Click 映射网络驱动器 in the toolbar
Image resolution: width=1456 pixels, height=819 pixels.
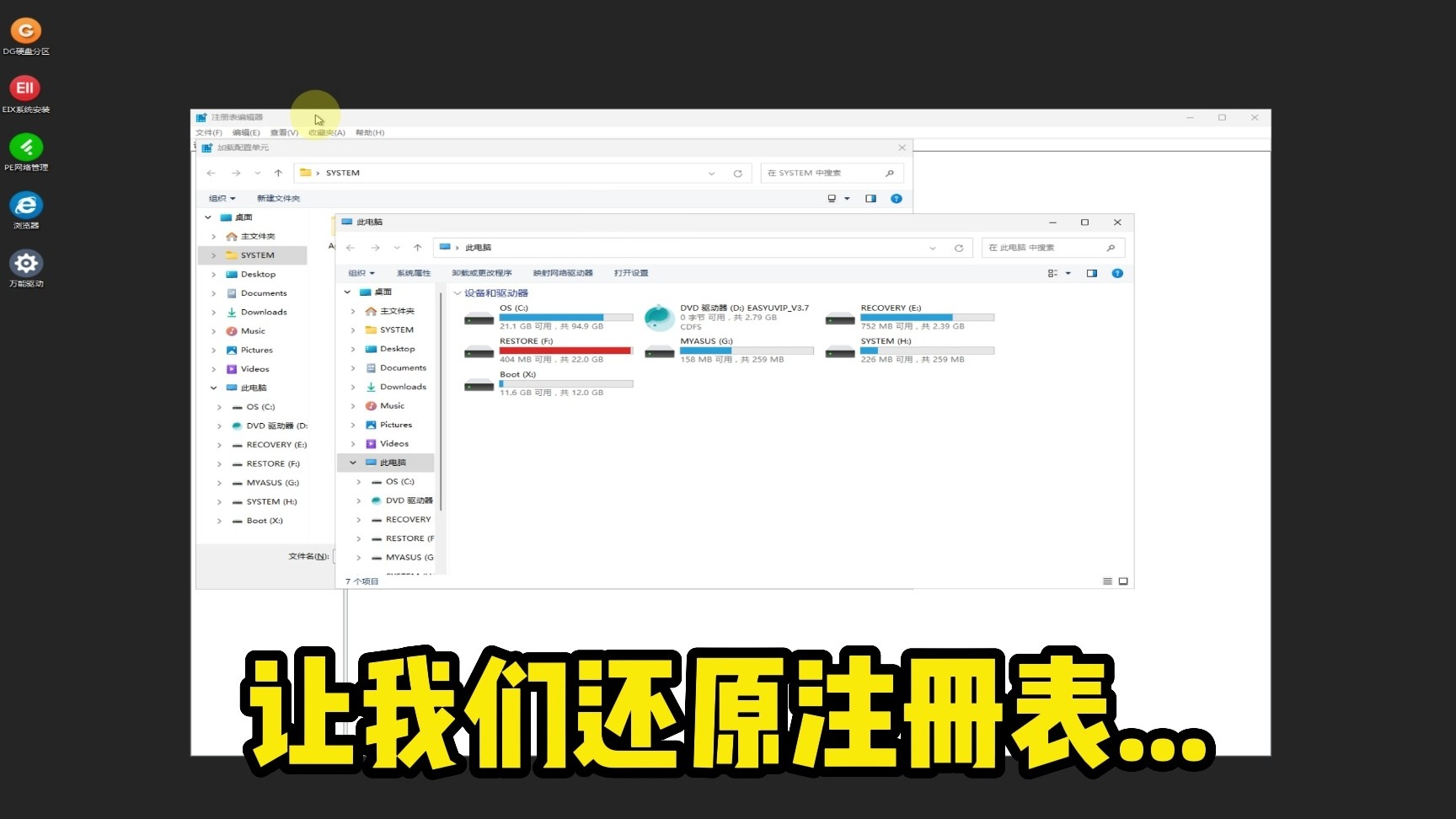pyautogui.click(x=563, y=273)
